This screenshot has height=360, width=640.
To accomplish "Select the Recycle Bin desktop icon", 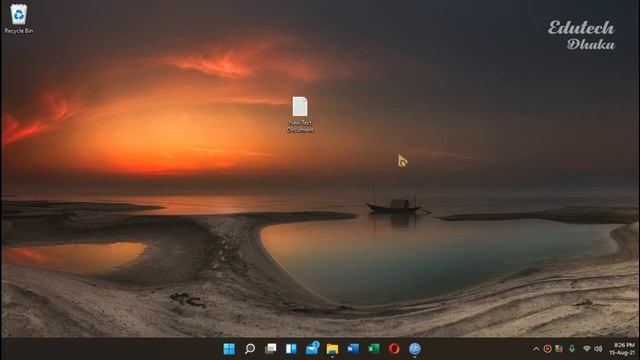I will coord(18,19).
